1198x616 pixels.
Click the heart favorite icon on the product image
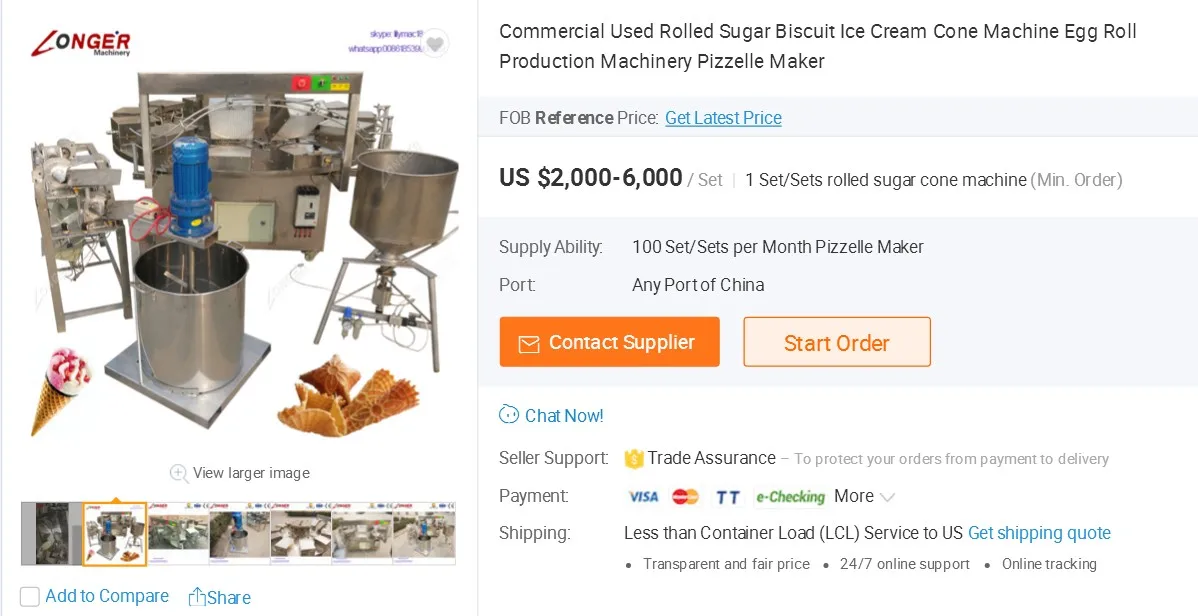click(x=436, y=43)
